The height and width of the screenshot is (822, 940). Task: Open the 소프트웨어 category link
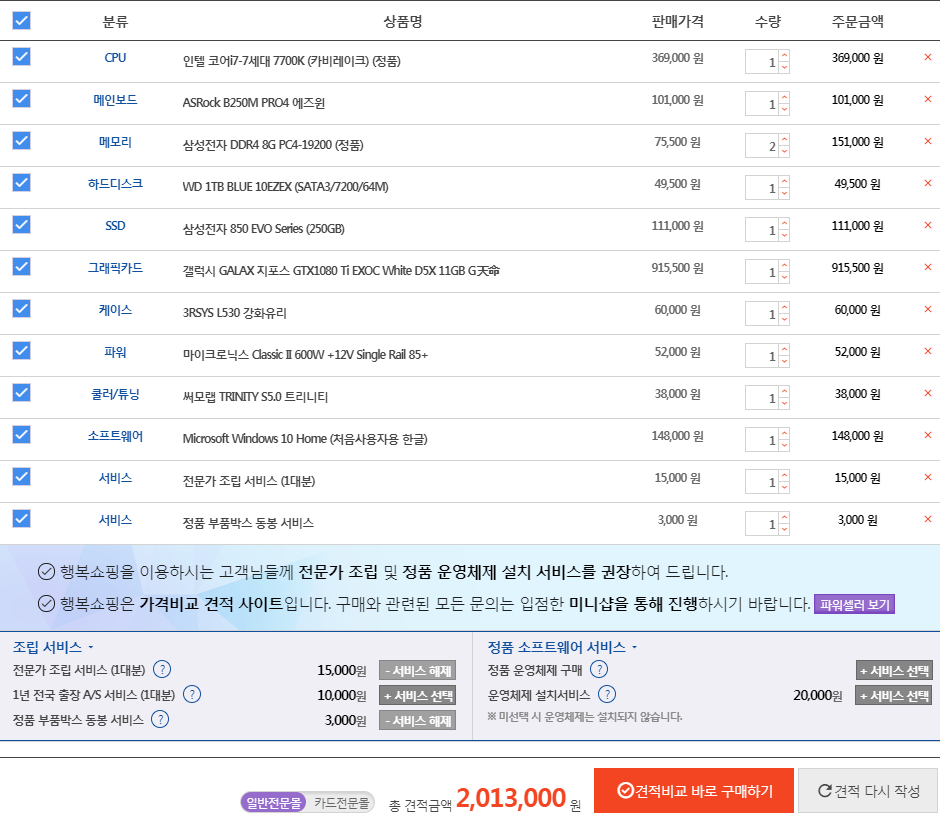tap(115, 436)
